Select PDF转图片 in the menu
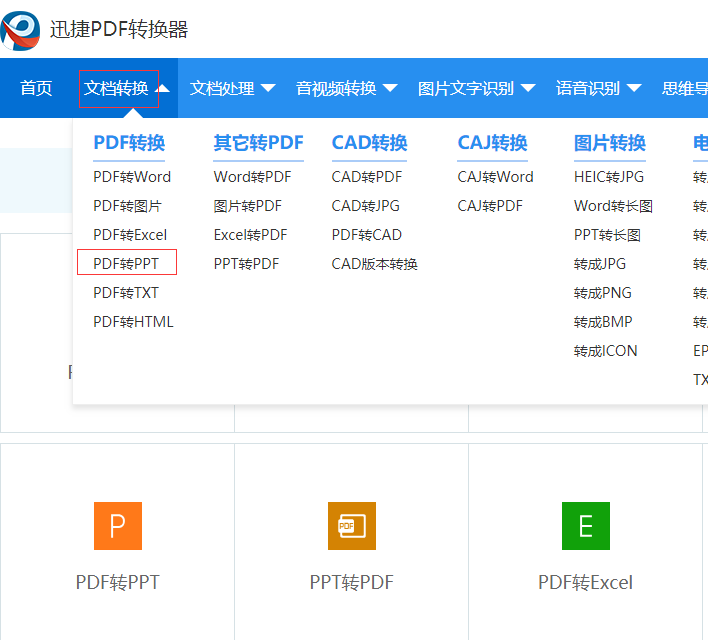708x640 pixels. pos(127,206)
